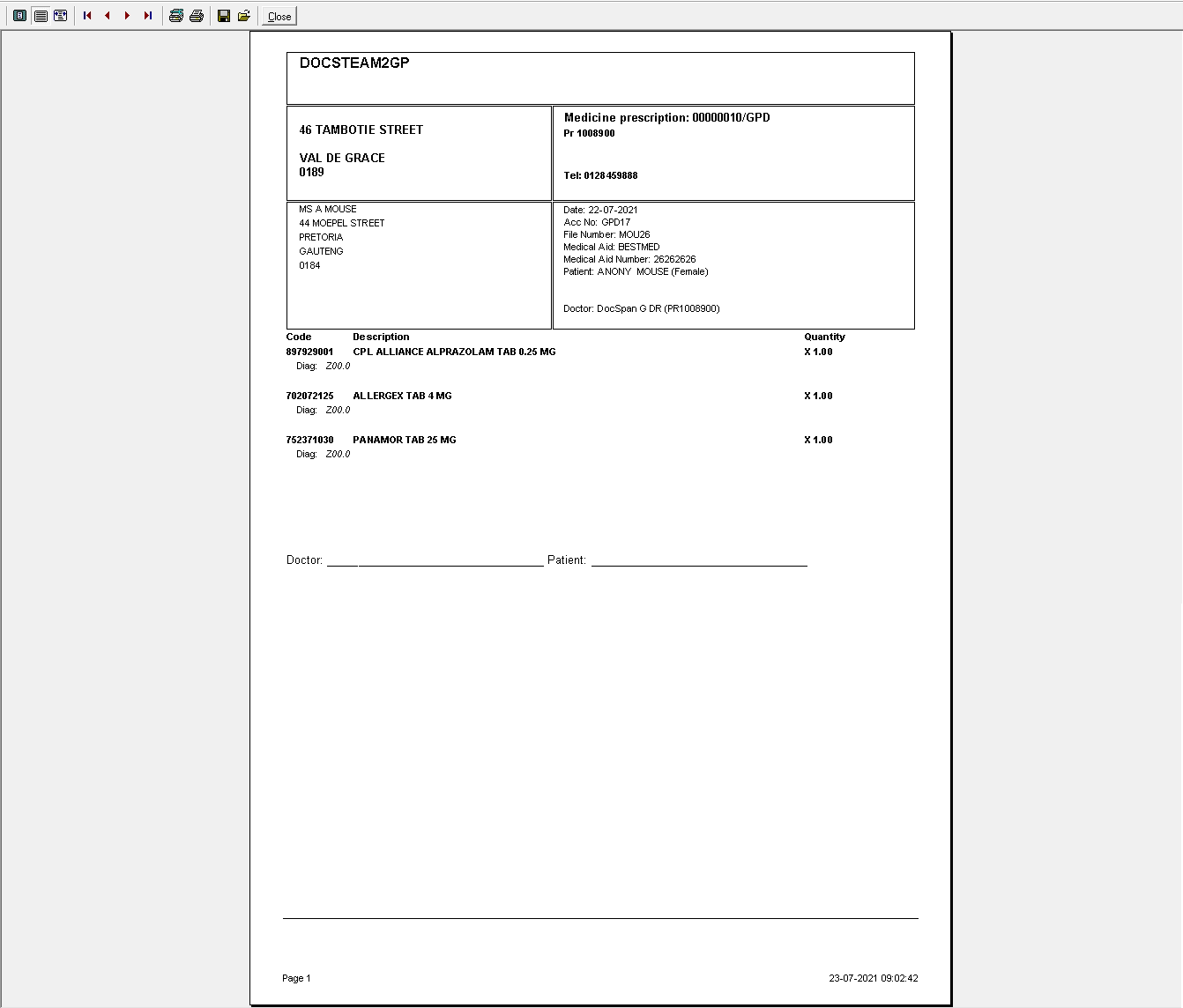Image resolution: width=1183 pixels, height=1008 pixels.
Task: Click the Description column header
Action: pyautogui.click(x=381, y=337)
